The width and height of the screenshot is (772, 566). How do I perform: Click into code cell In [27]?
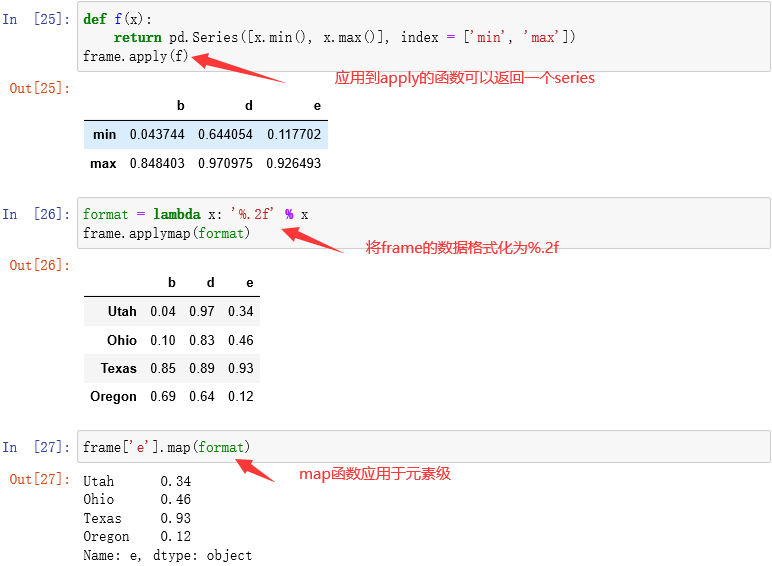[423, 446]
